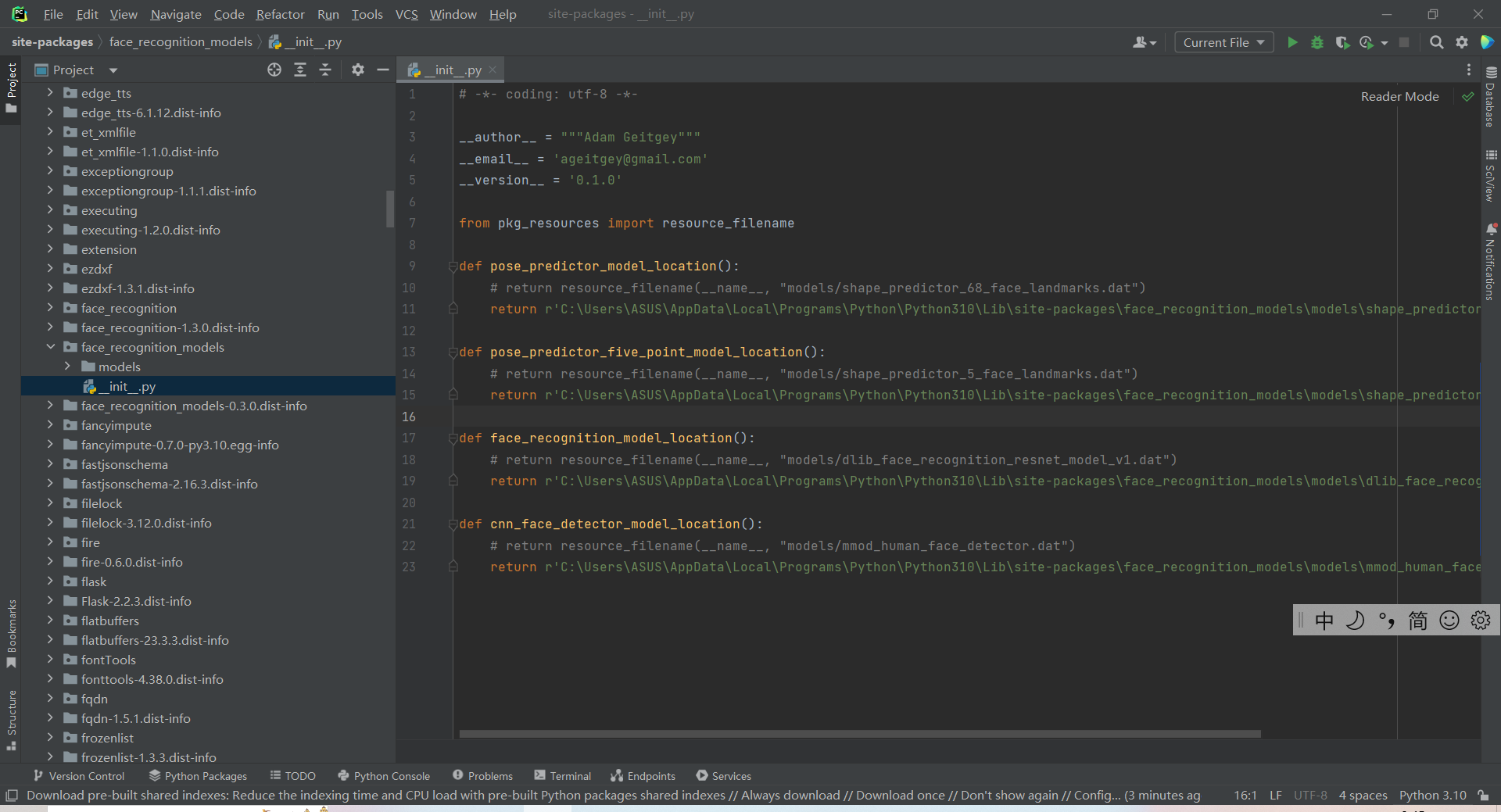Click the editor horizontal scrollbar
The image size is (1501, 812).
click(860, 734)
